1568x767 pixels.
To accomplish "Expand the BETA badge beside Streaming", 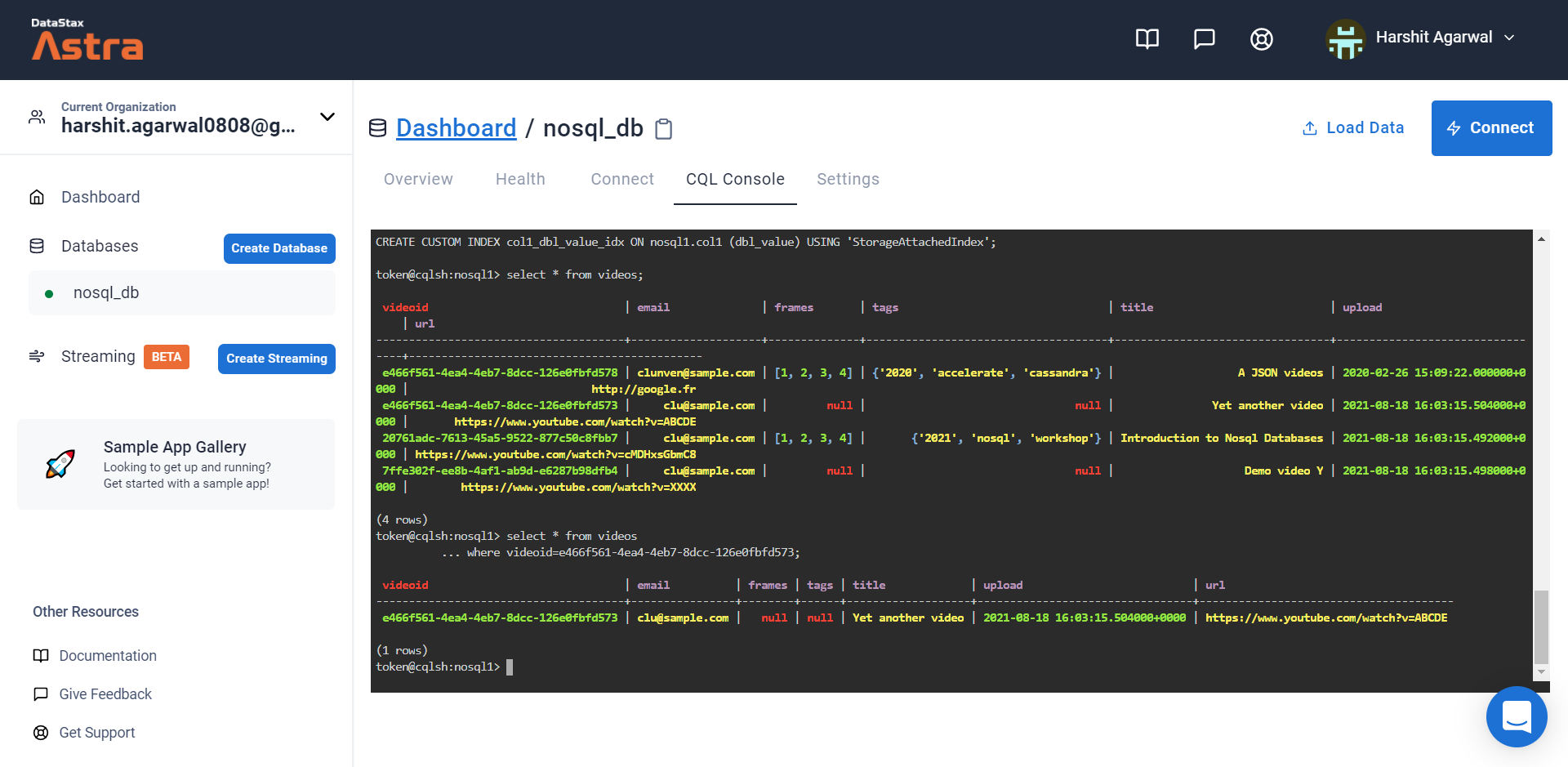I will (x=167, y=356).
